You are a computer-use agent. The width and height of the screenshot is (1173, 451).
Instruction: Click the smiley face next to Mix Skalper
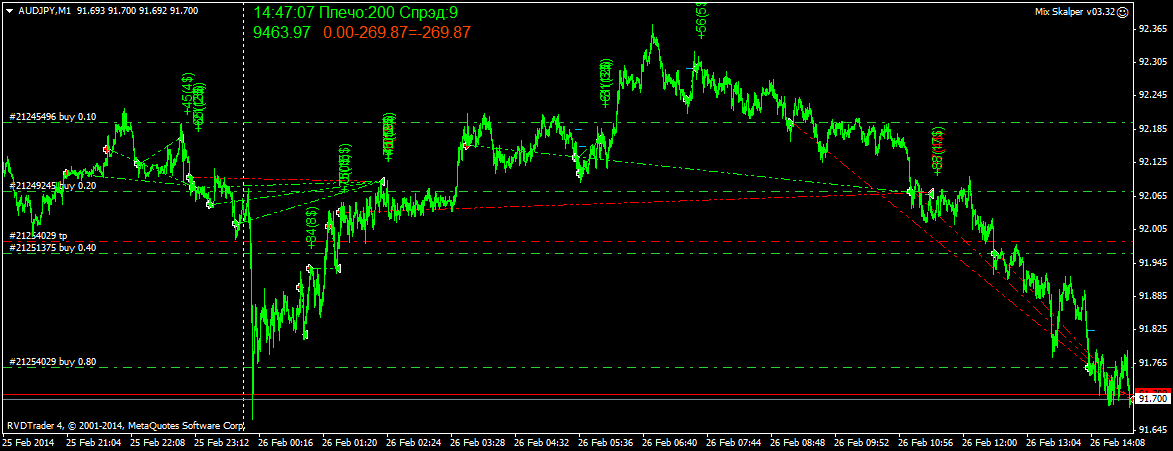click(1122, 12)
